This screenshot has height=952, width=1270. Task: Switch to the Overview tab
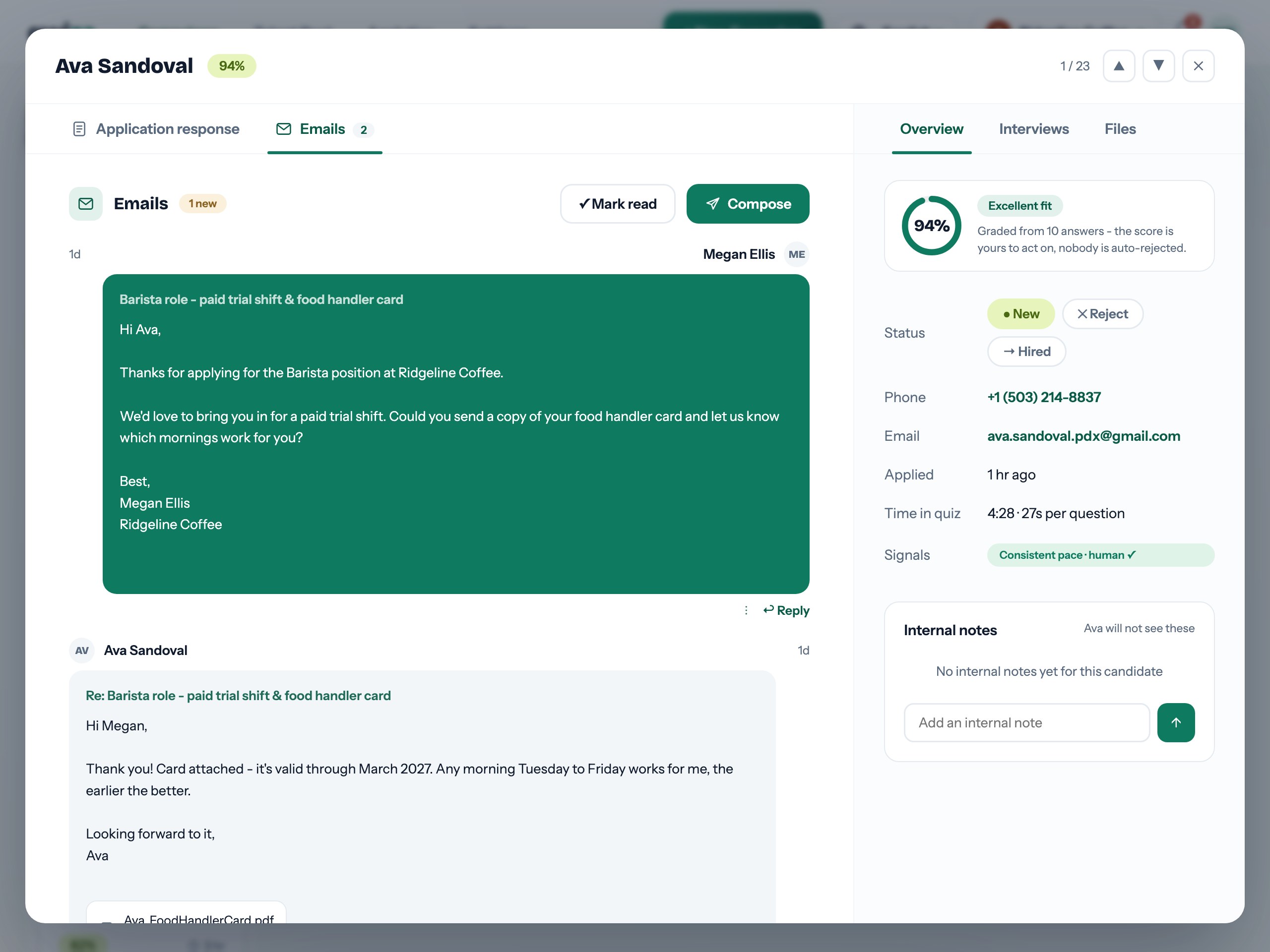pos(931,129)
